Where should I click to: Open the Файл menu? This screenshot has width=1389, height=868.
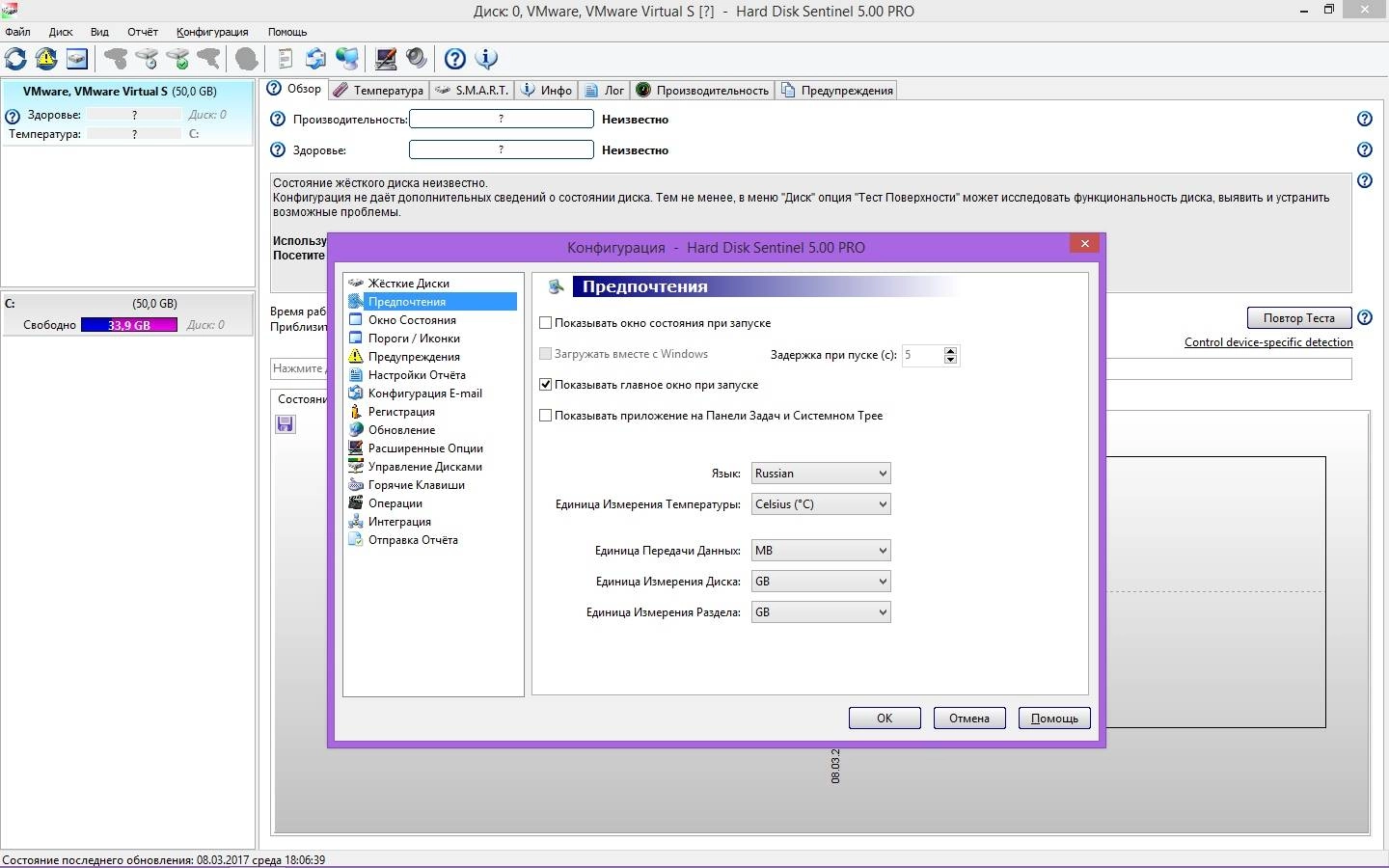pyautogui.click(x=17, y=32)
